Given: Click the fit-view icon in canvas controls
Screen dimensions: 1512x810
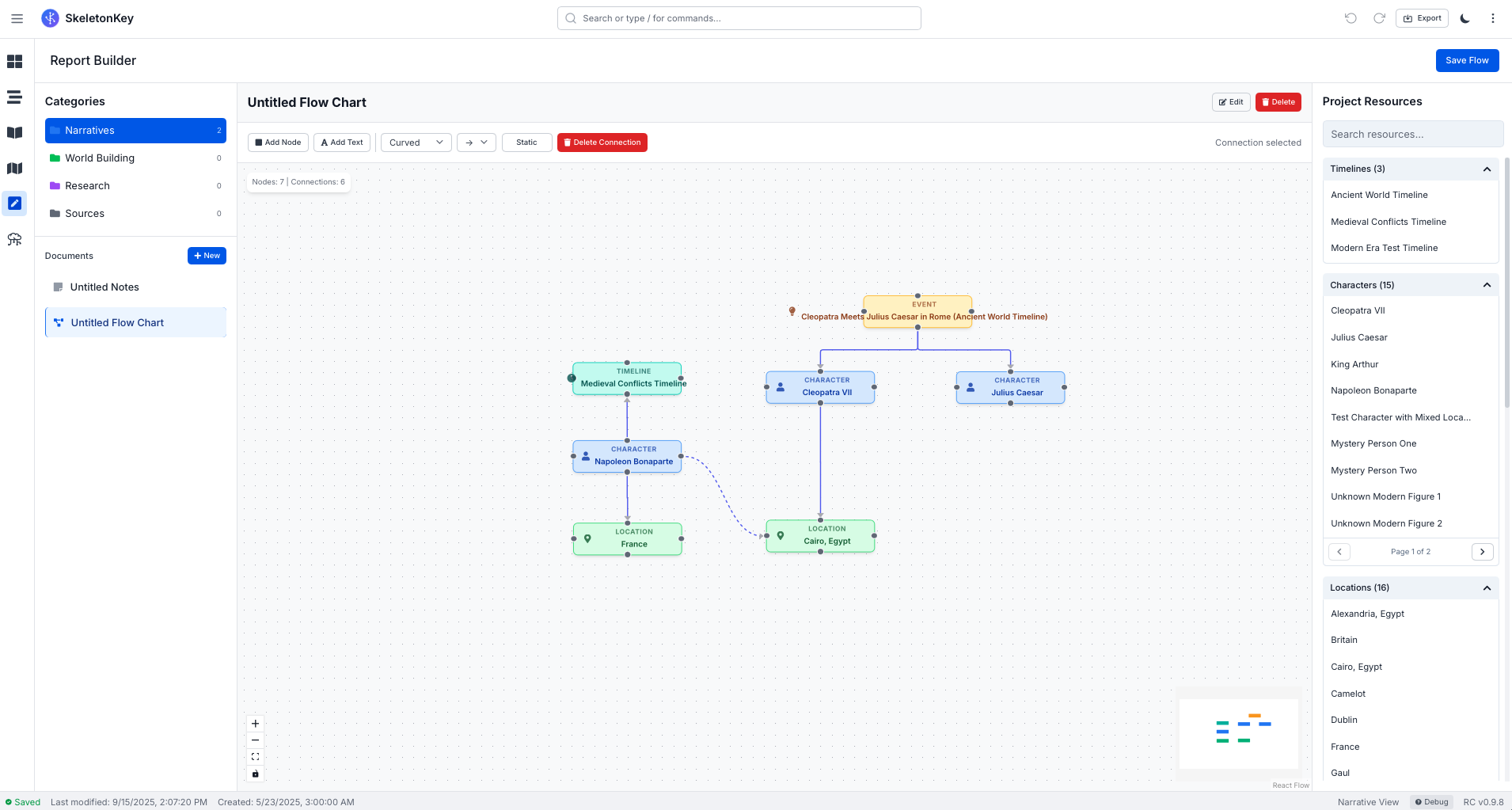Looking at the screenshot, I should pos(255,756).
